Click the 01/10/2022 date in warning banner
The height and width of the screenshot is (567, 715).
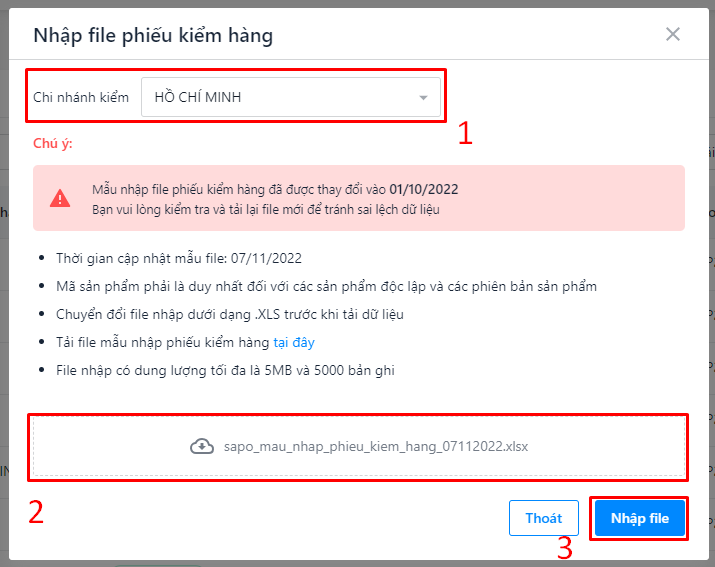pos(424,189)
